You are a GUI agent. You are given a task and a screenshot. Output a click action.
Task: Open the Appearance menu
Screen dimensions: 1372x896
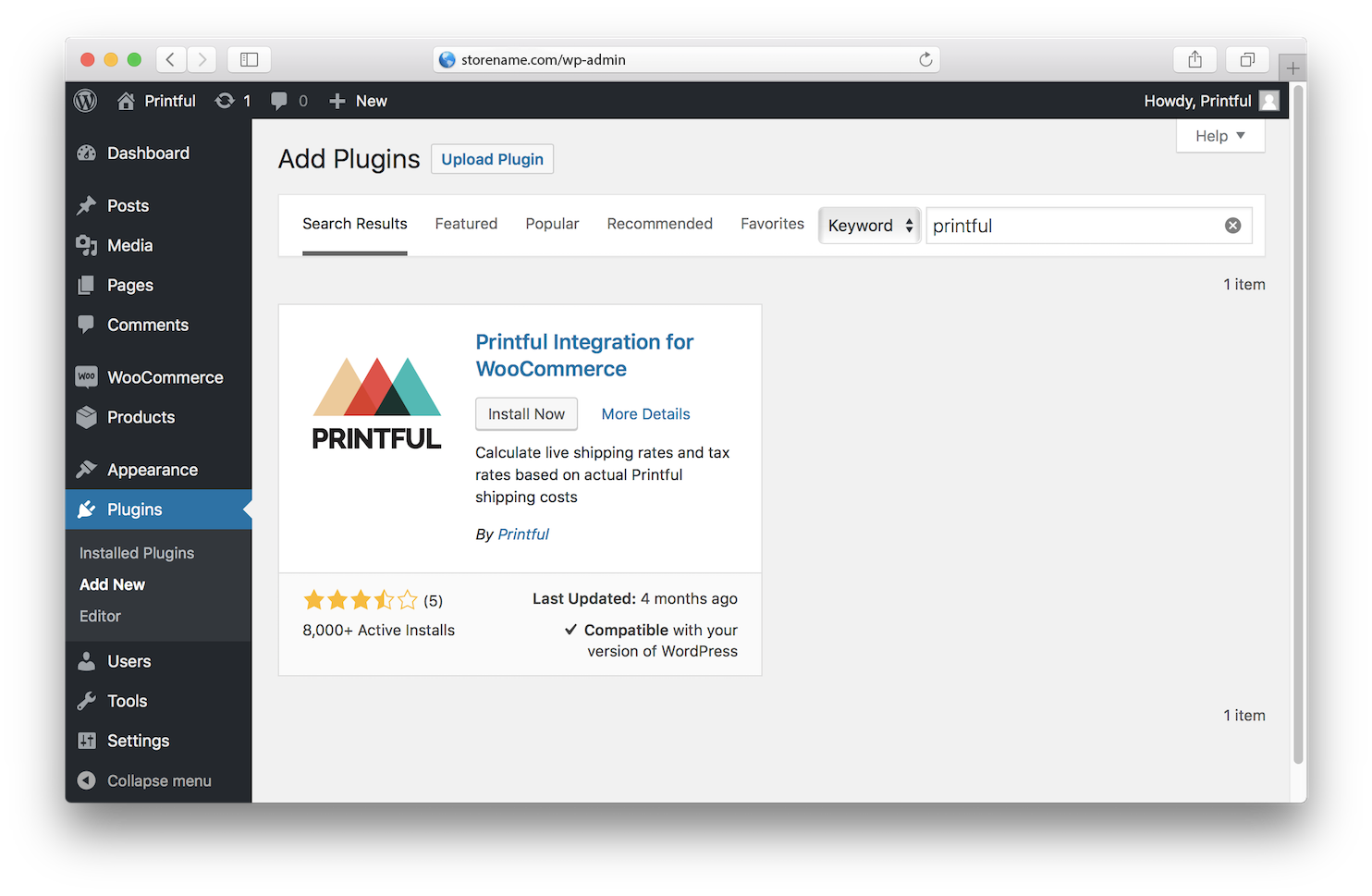tap(158, 471)
